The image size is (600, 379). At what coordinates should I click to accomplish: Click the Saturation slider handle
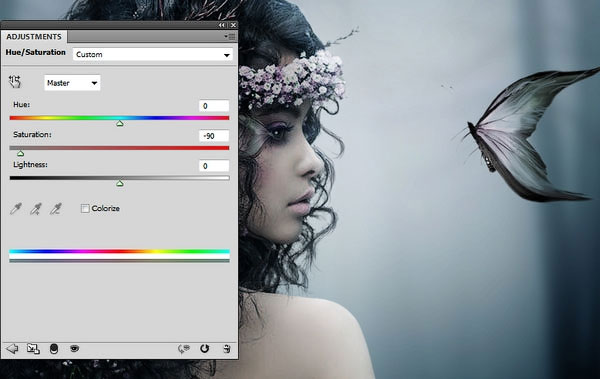(21, 153)
